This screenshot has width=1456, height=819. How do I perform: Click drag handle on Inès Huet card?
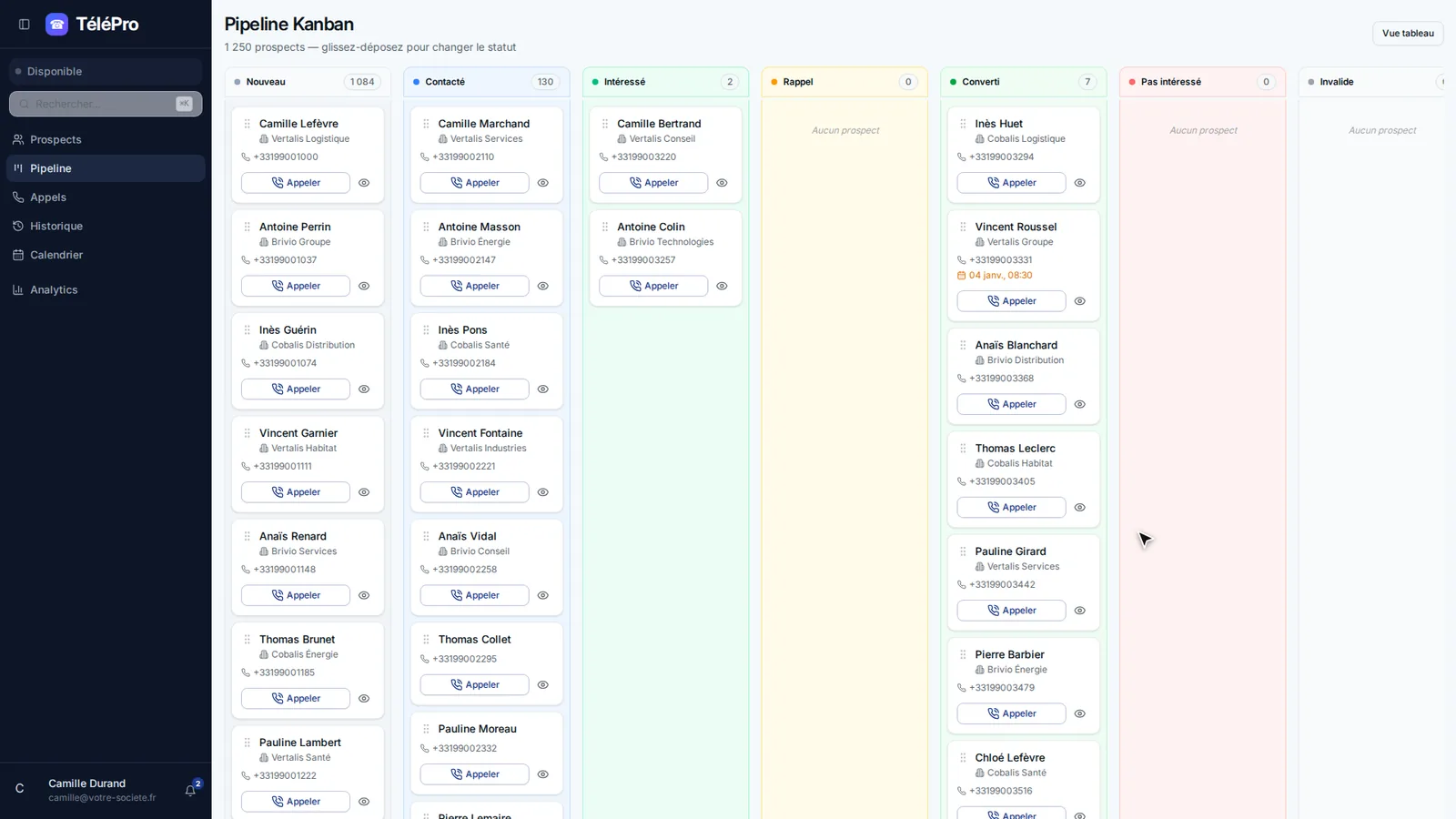tap(963, 124)
